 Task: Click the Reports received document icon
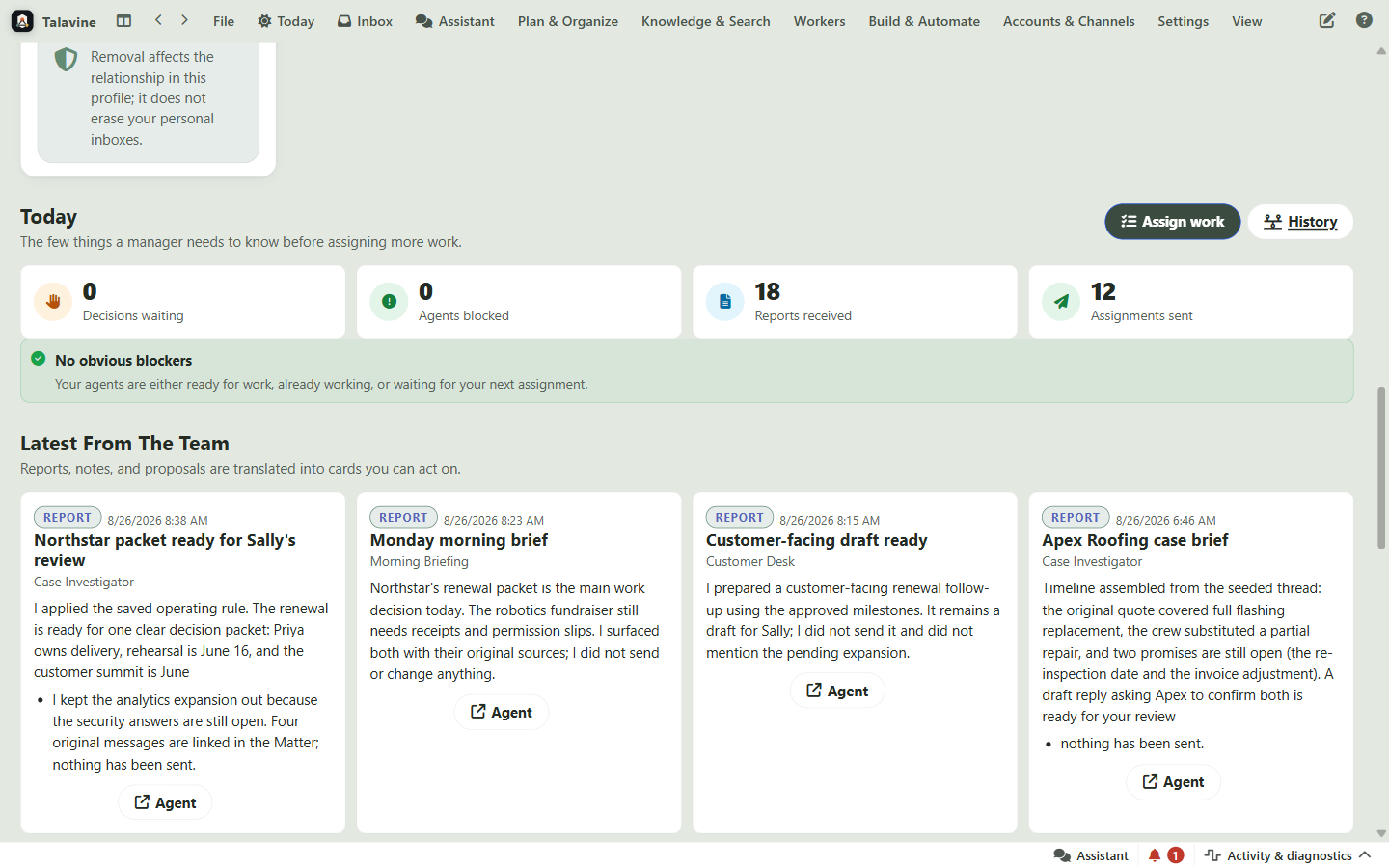tap(725, 302)
